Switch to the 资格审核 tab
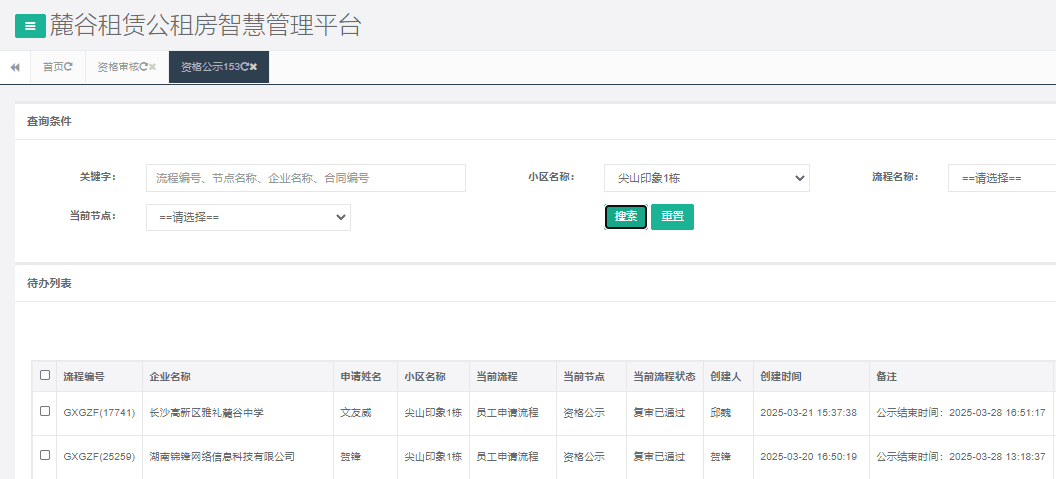Screen dimensions: 1056x479 tap(117, 67)
